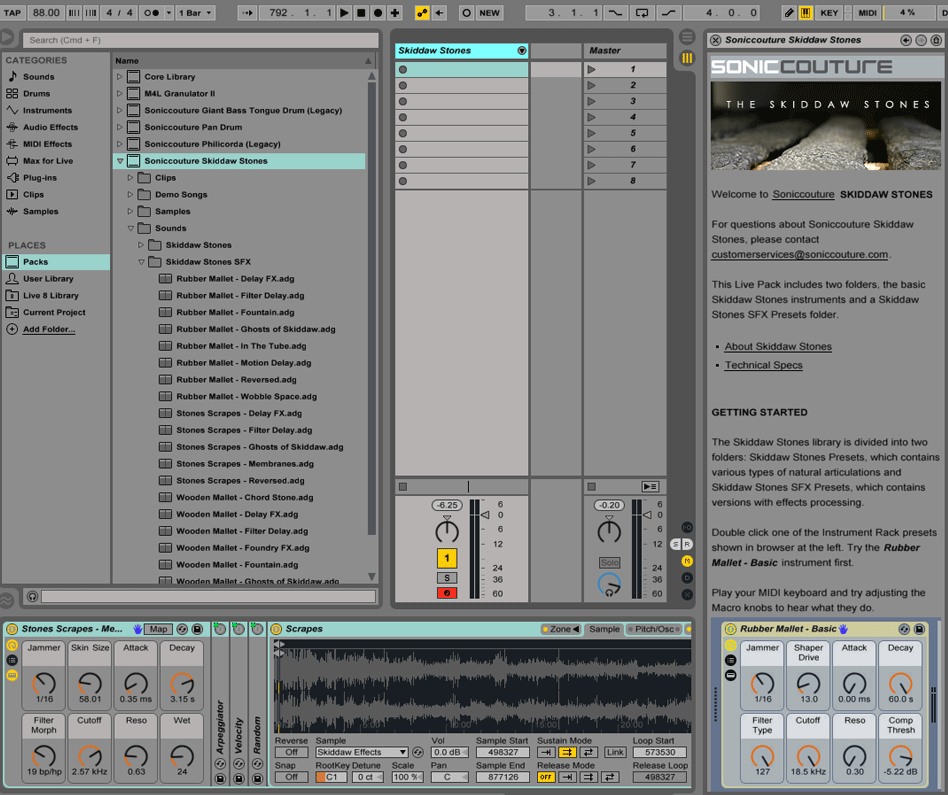Click the transport Stop button

pyautogui.click(x=361, y=13)
